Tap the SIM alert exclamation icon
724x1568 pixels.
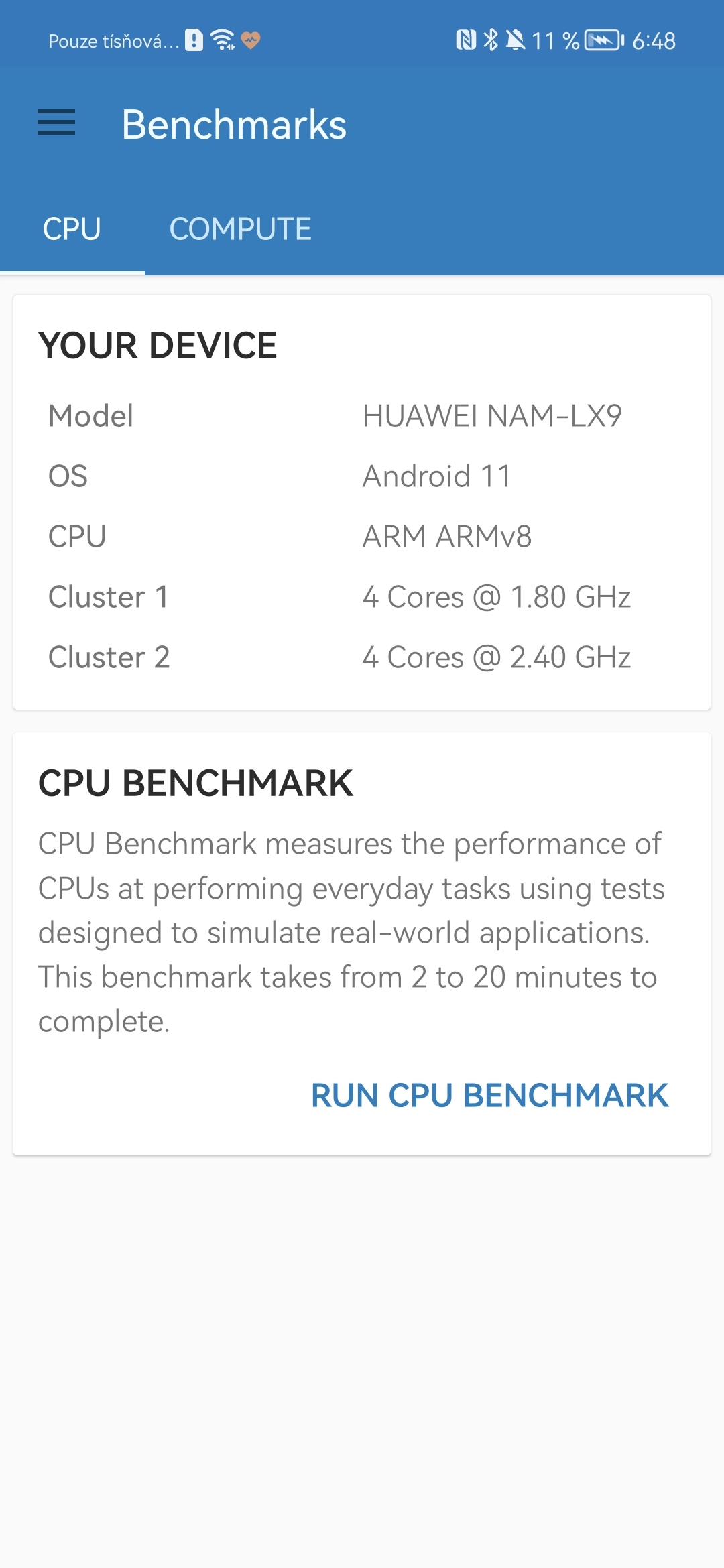(x=194, y=40)
